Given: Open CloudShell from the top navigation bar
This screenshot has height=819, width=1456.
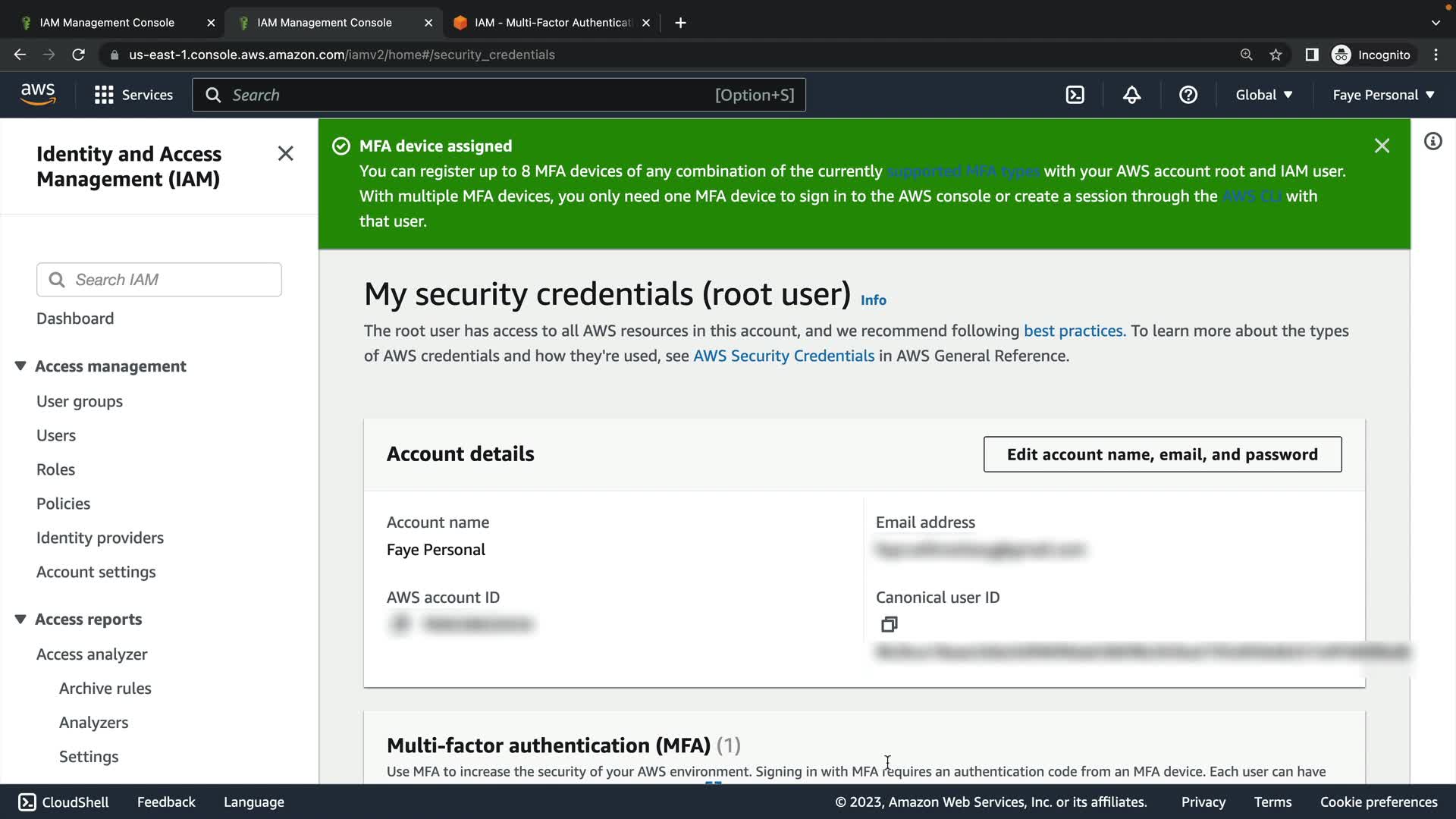Looking at the screenshot, I should (x=1075, y=95).
